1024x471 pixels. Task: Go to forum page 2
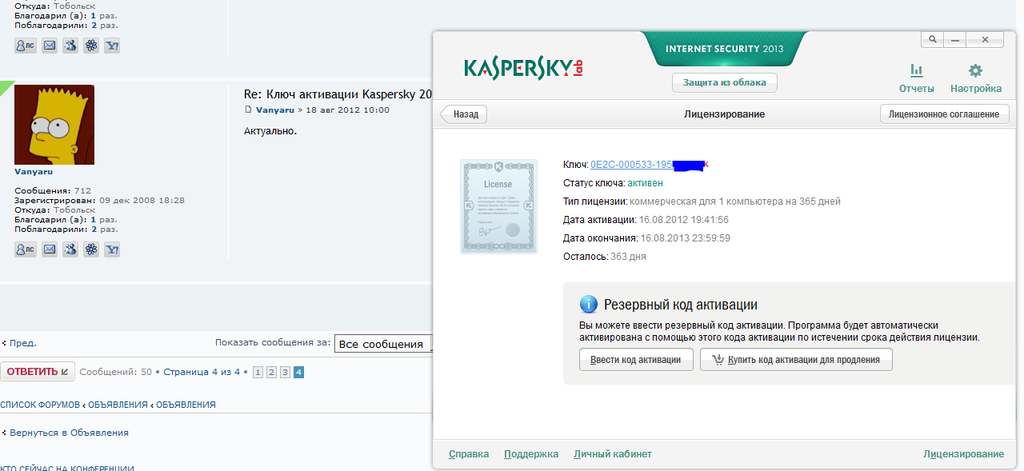pyautogui.click(x=272, y=372)
